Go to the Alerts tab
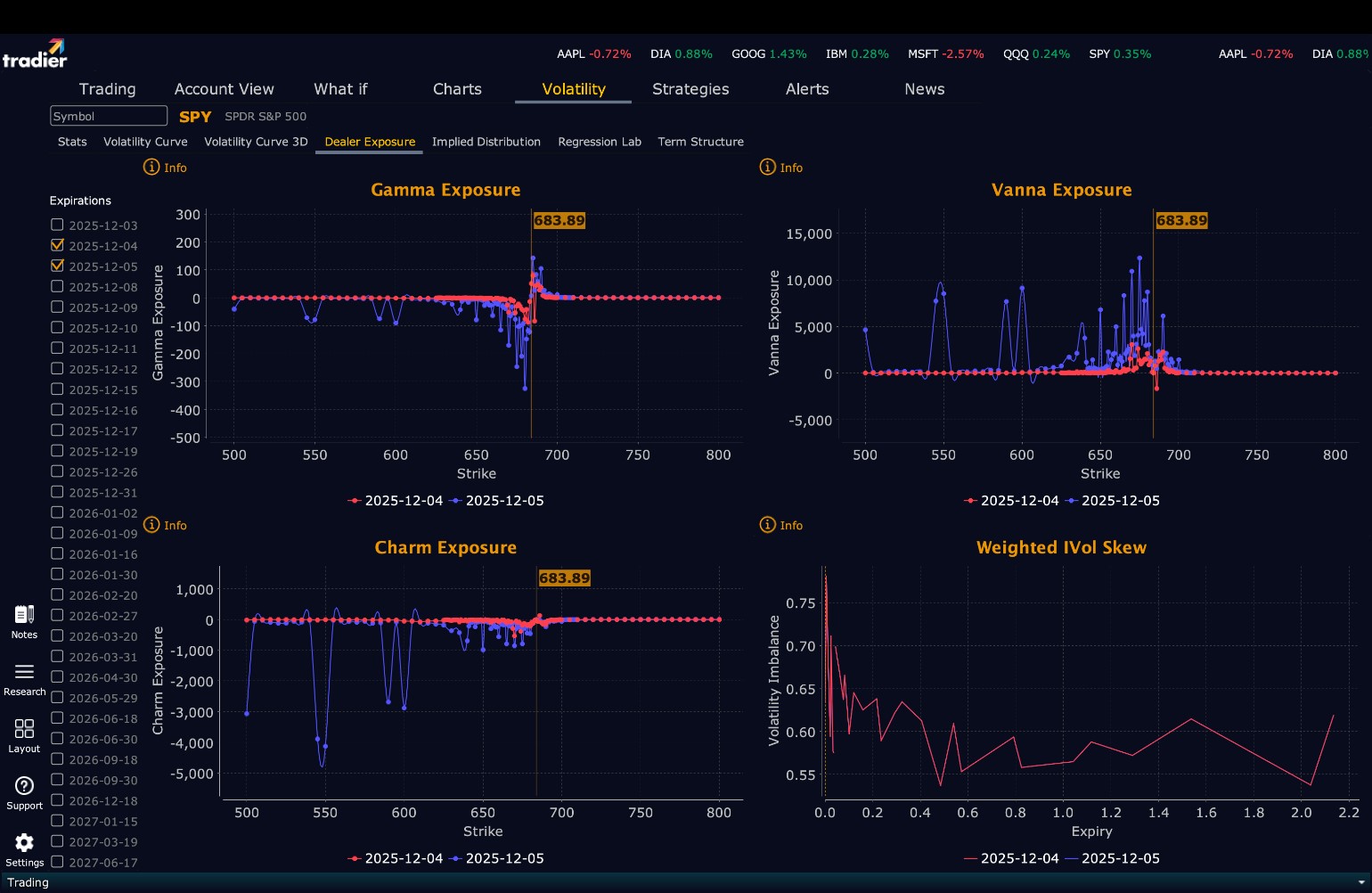Viewport: 1372px width, 893px height. pyautogui.click(x=807, y=89)
